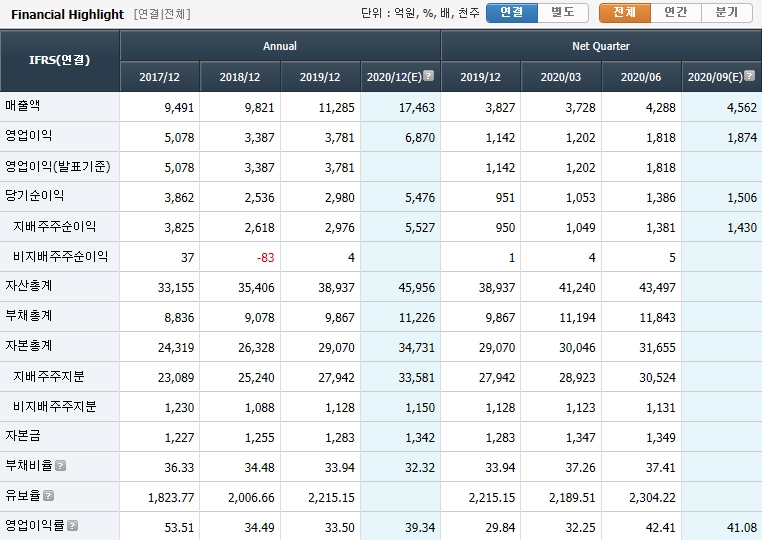The height and width of the screenshot is (540, 764).
Task: Select the 자본금 row label
Action: [x=23, y=436]
